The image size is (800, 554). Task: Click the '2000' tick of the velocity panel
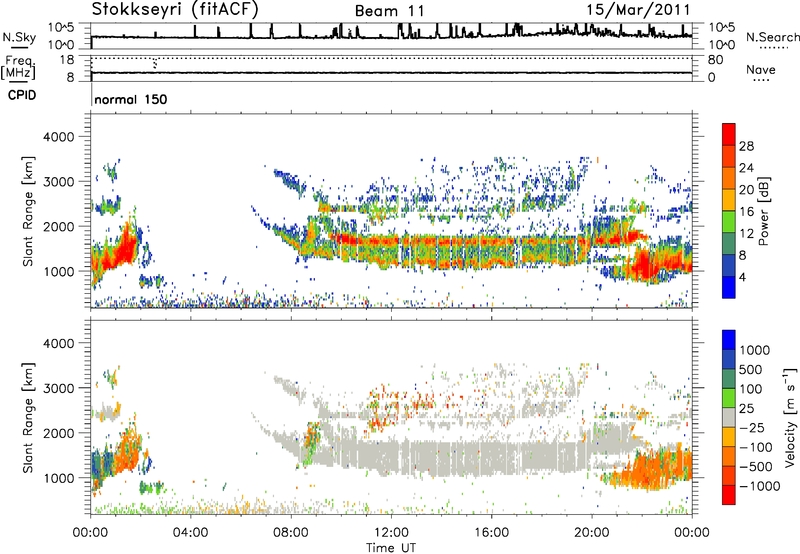[x=58, y=433]
